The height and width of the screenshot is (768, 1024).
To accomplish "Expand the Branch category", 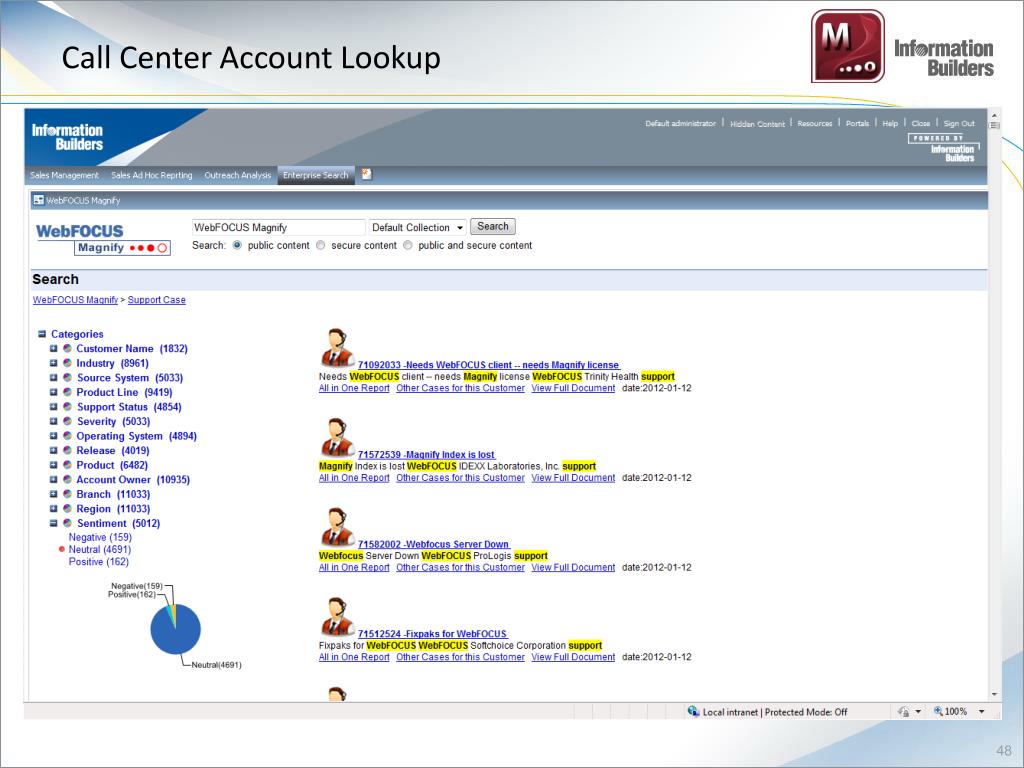I will (x=54, y=494).
